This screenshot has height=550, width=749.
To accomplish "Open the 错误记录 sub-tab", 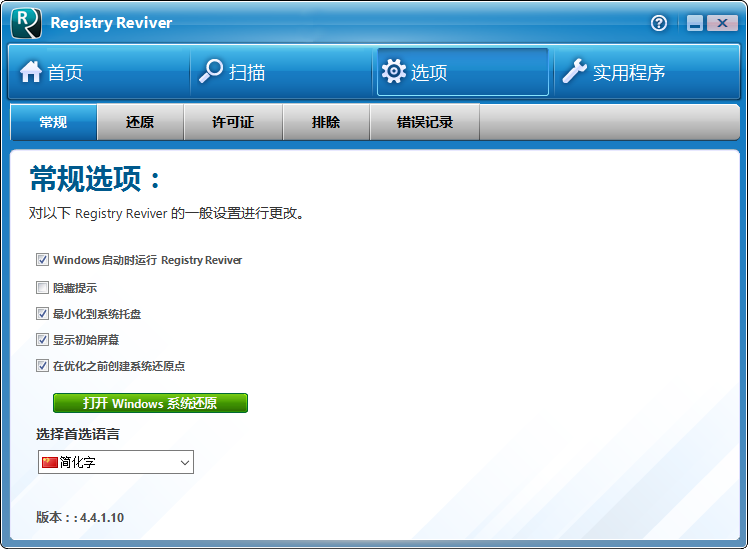I will click(425, 122).
